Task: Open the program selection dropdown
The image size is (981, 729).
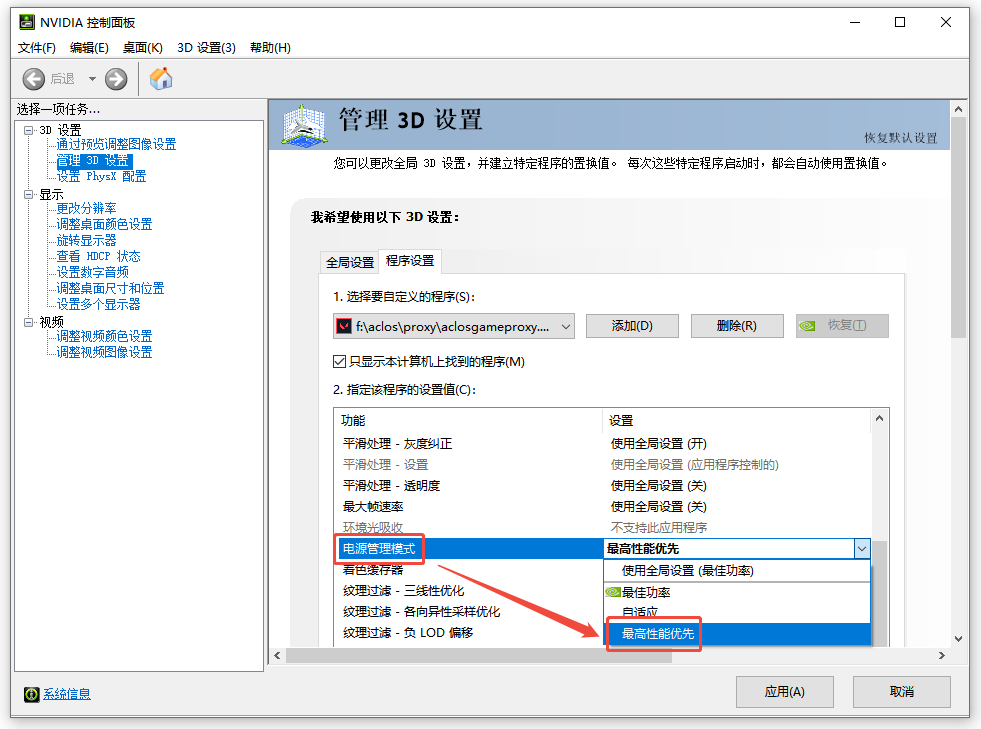Action: click(454, 326)
